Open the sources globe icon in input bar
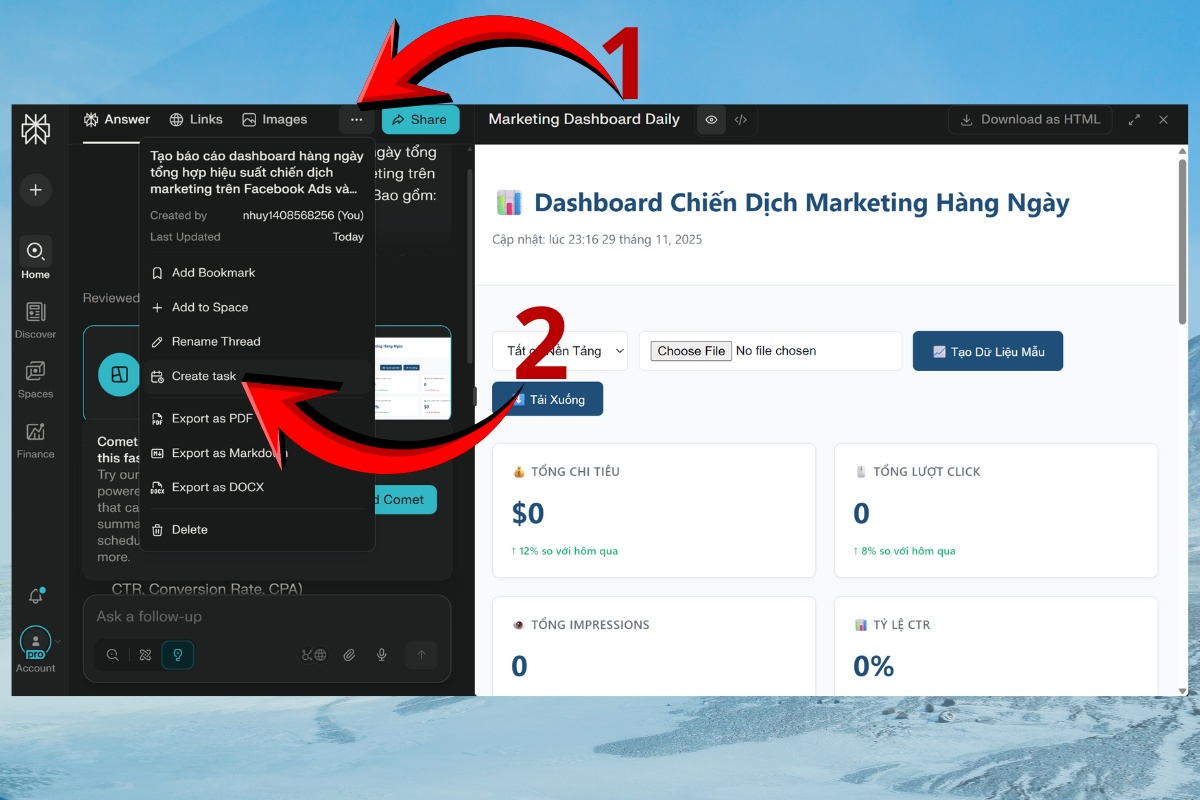The image size is (1200, 800). point(314,655)
